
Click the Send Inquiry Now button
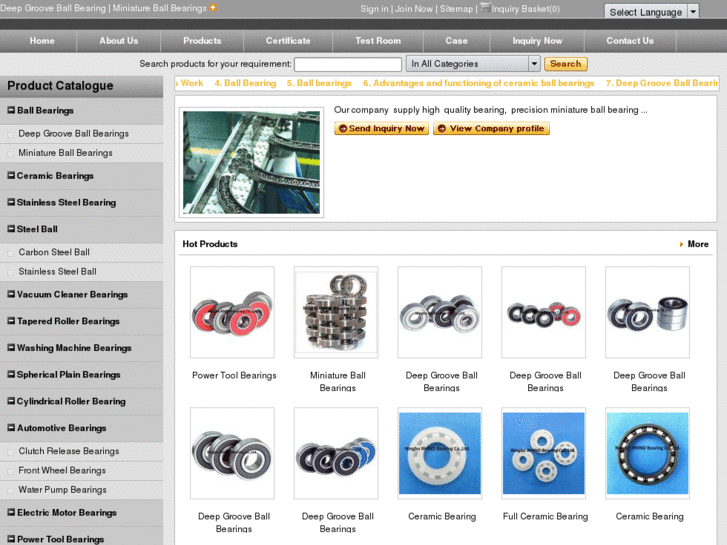381,129
